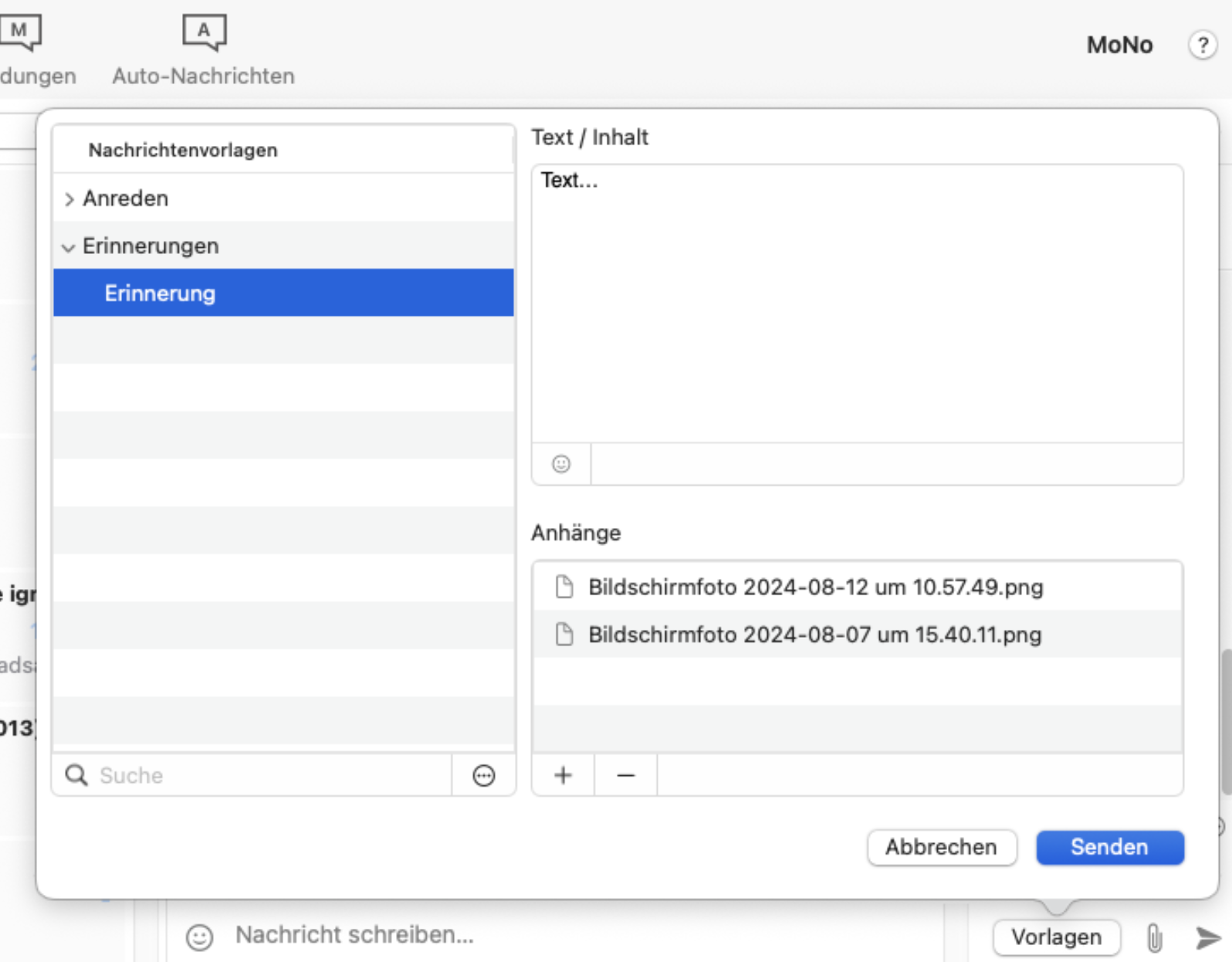Click the question mark help icon

tap(1202, 45)
